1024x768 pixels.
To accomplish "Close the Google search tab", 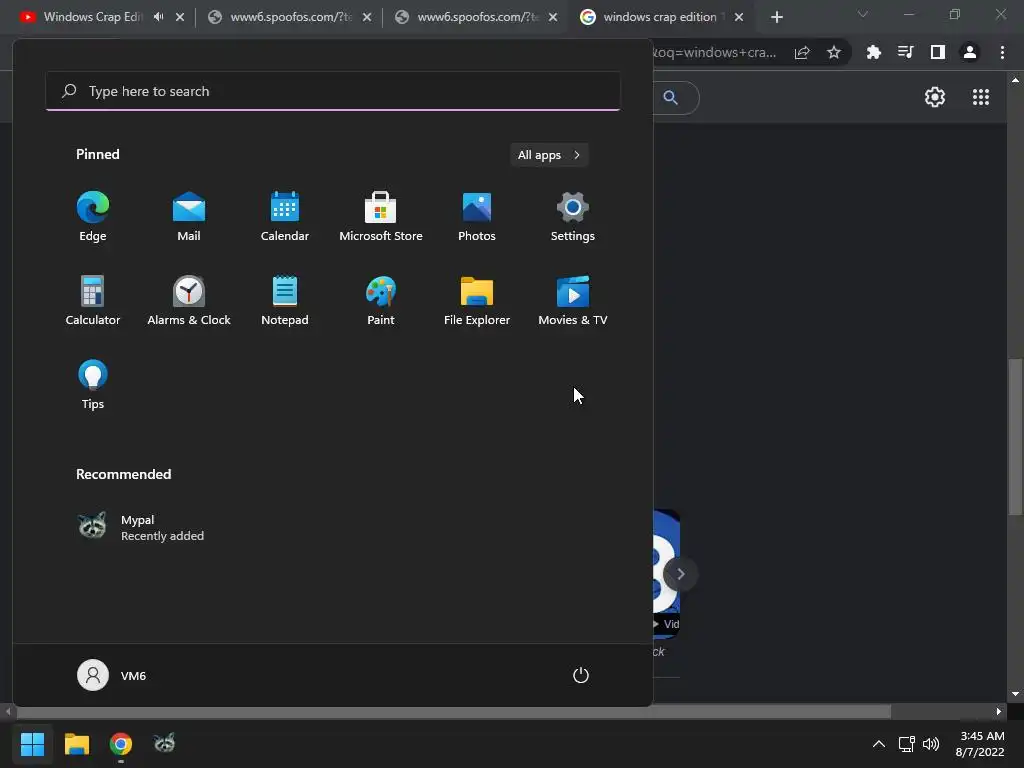I will pyautogui.click(x=739, y=17).
